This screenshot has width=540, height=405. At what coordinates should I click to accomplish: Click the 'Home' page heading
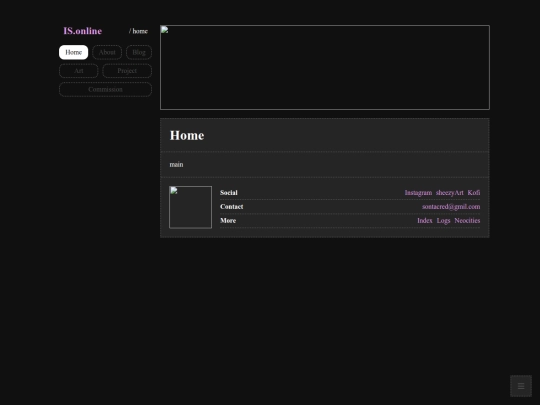[187, 135]
